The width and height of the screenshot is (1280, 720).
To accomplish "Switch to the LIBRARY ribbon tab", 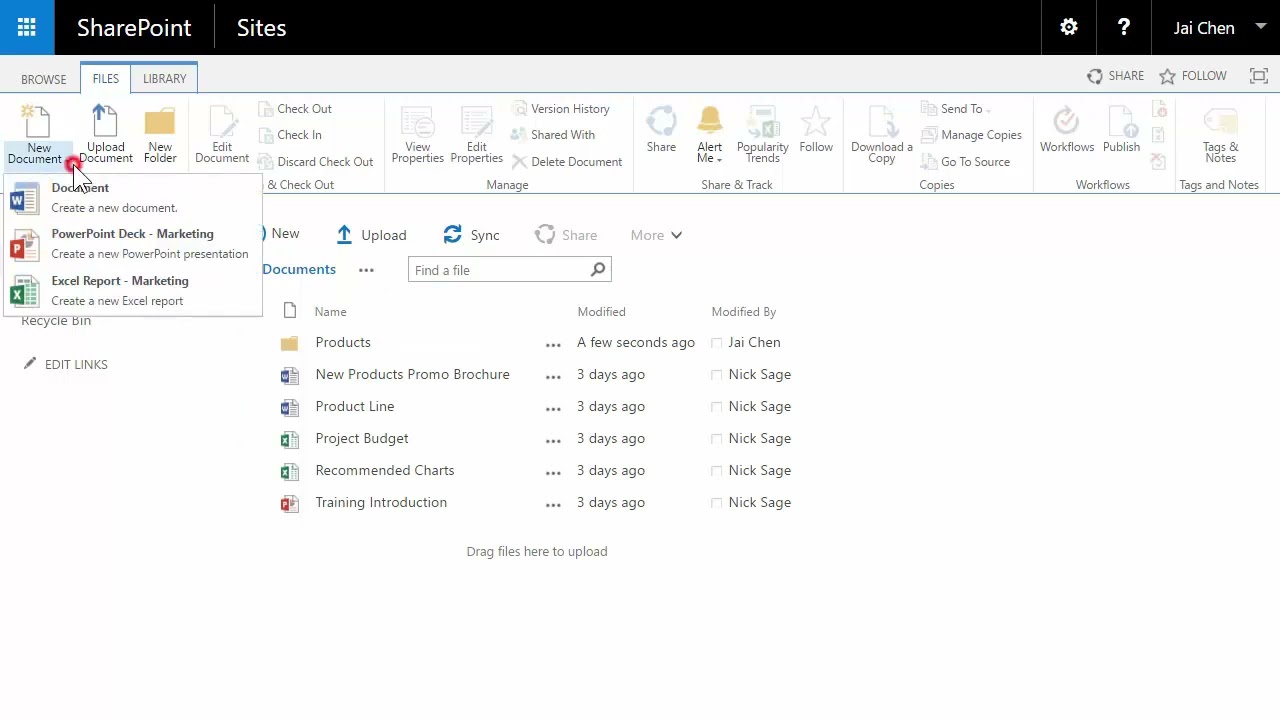I will [x=164, y=79].
